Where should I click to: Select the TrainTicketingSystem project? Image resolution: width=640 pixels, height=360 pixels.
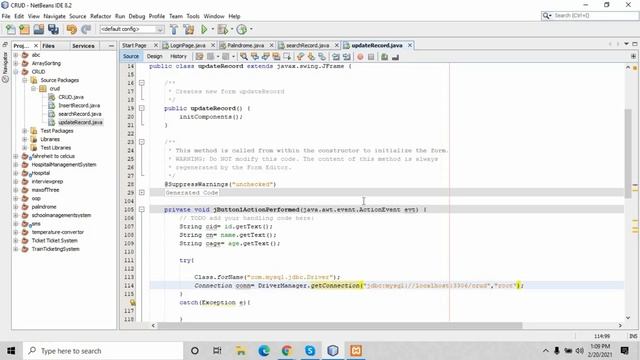pyautogui.click(x=56, y=249)
